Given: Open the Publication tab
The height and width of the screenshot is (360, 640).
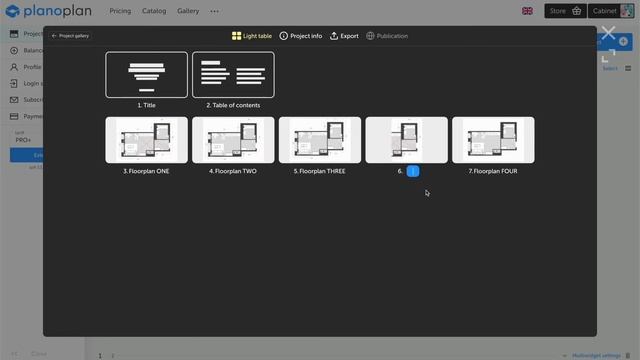Looking at the screenshot, I should 387,36.
